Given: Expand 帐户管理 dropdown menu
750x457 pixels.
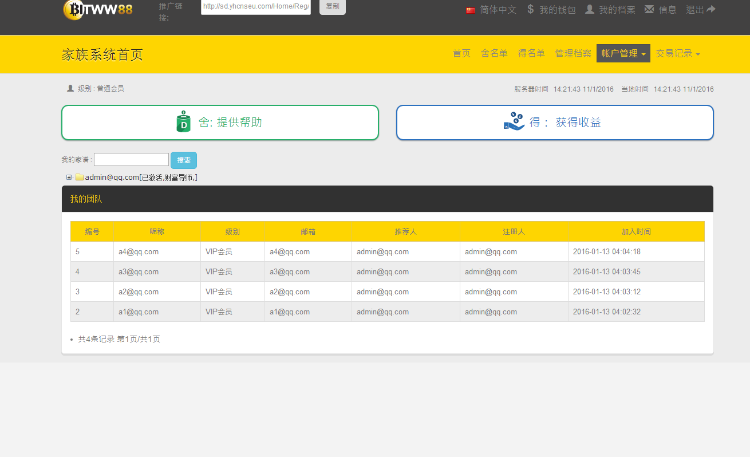Looking at the screenshot, I should point(623,53).
